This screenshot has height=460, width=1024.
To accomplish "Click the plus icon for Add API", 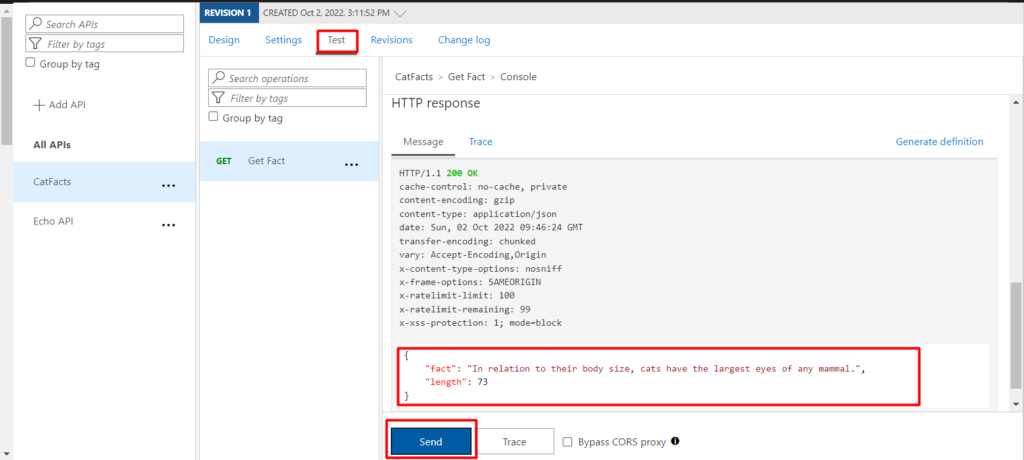I will pyautogui.click(x=39, y=105).
